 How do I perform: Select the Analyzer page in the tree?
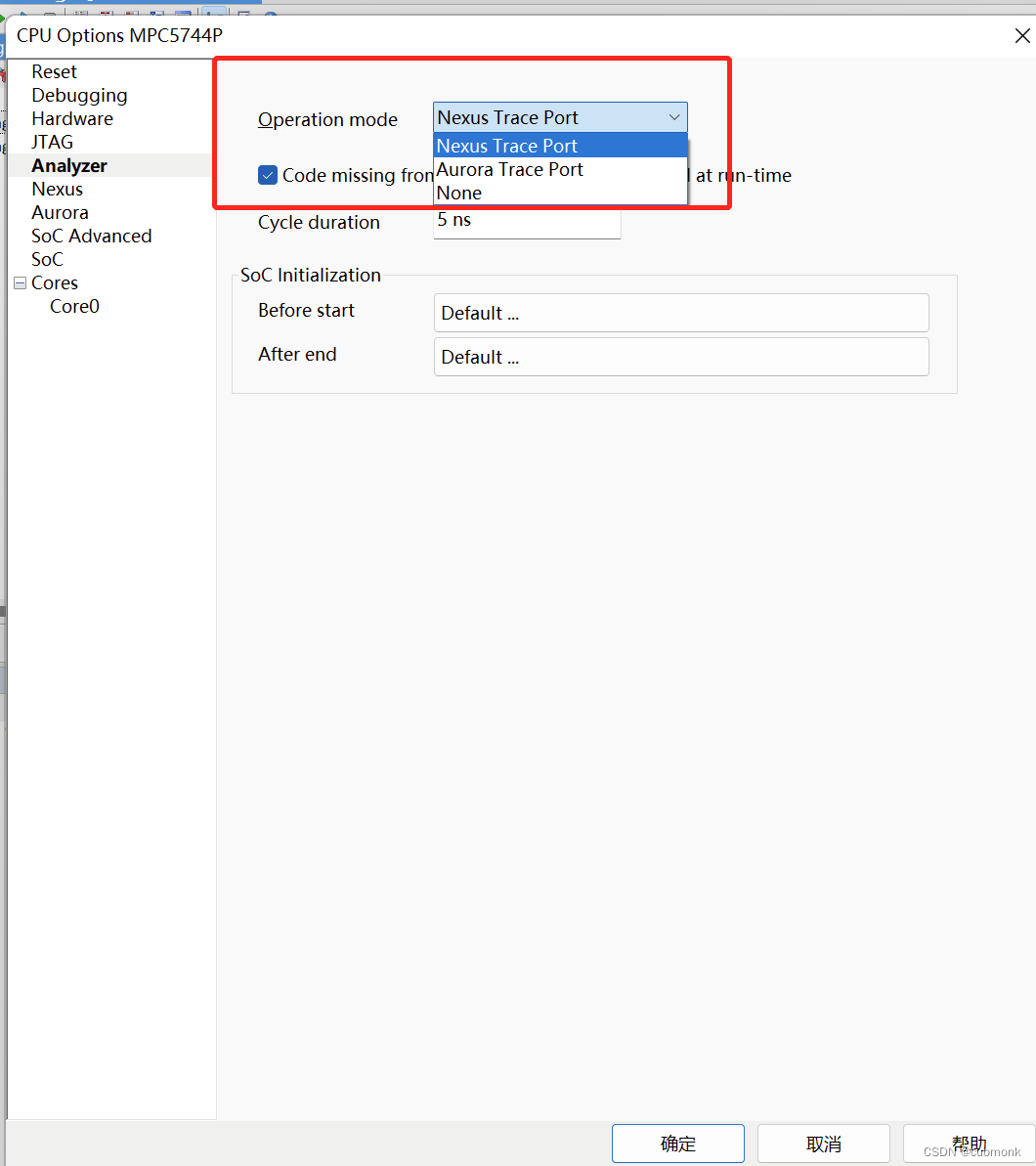69,166
